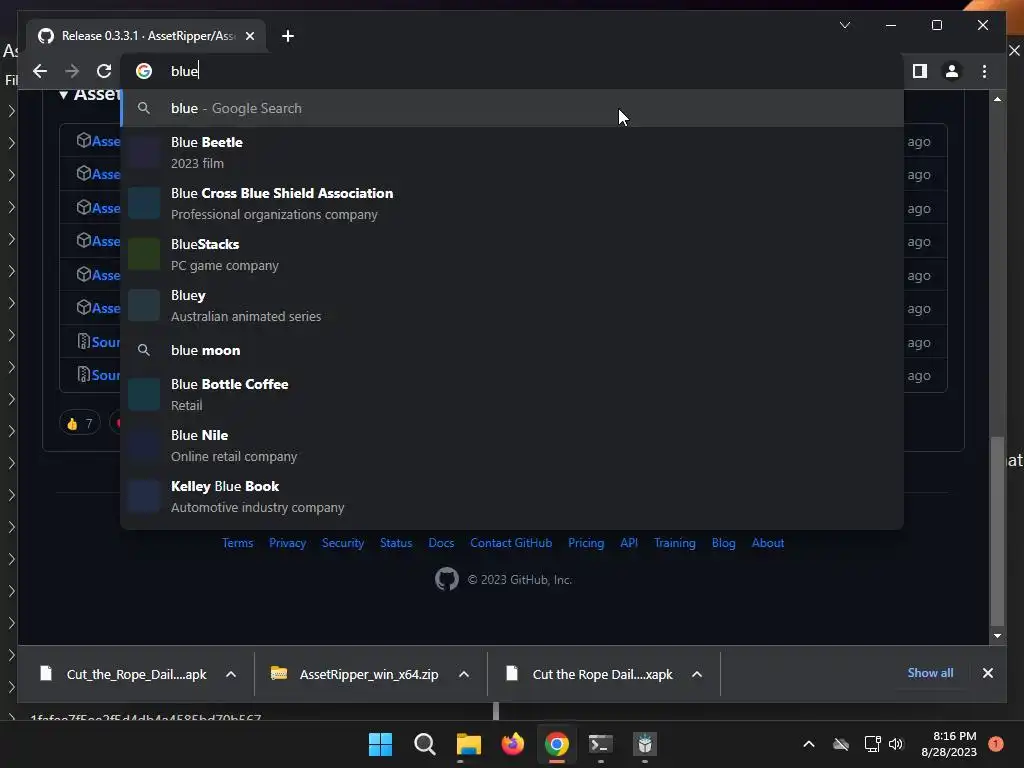The image size is (1024, 768).
Task: Open the network display icon in tray
Action: 872,744
